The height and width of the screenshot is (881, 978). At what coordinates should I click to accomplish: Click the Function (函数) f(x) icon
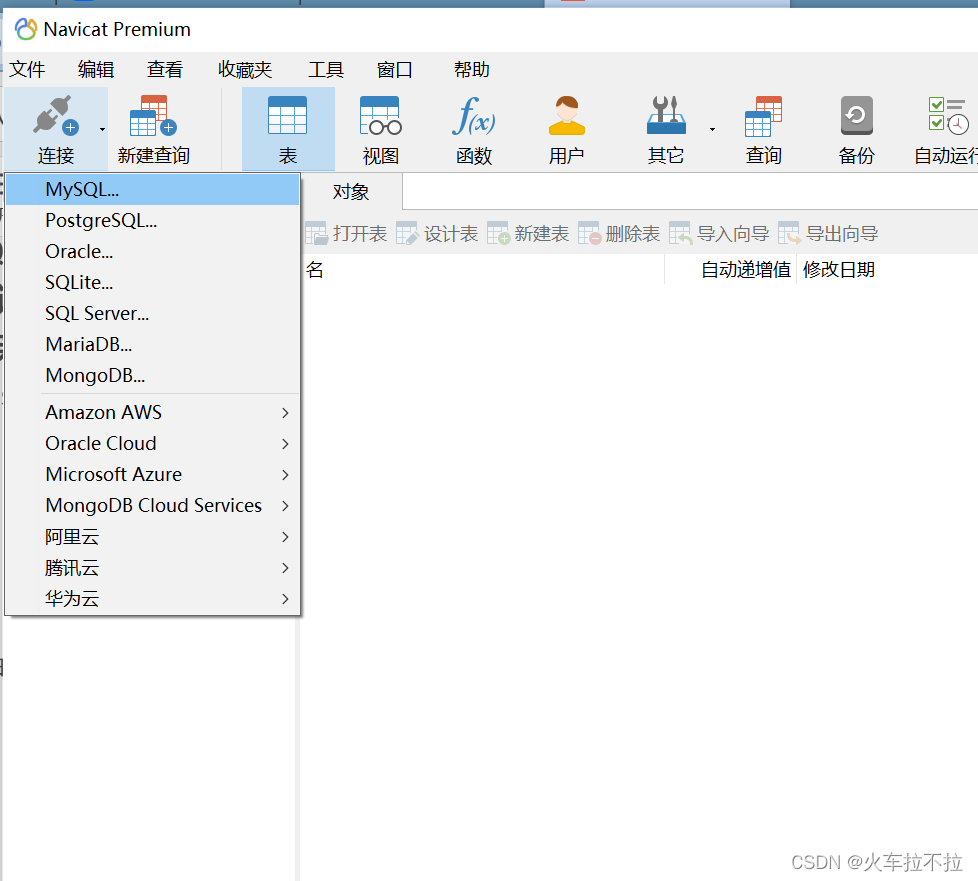[x=474, y=116]
